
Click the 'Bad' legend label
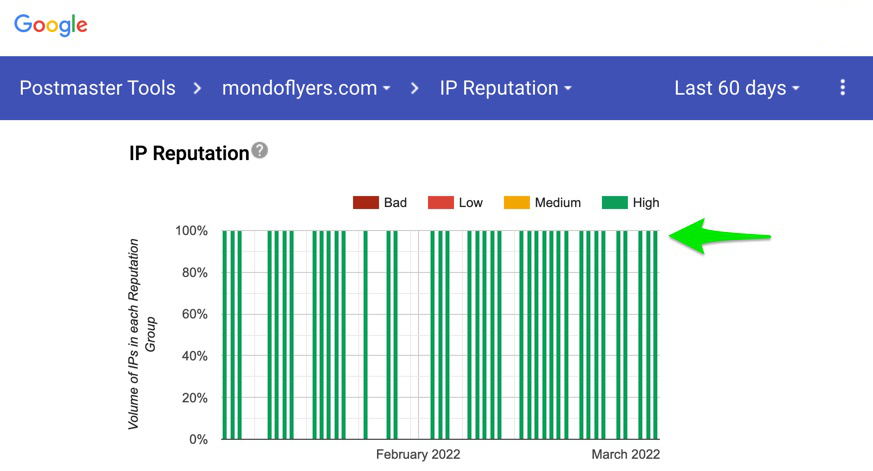coord(395,203)
